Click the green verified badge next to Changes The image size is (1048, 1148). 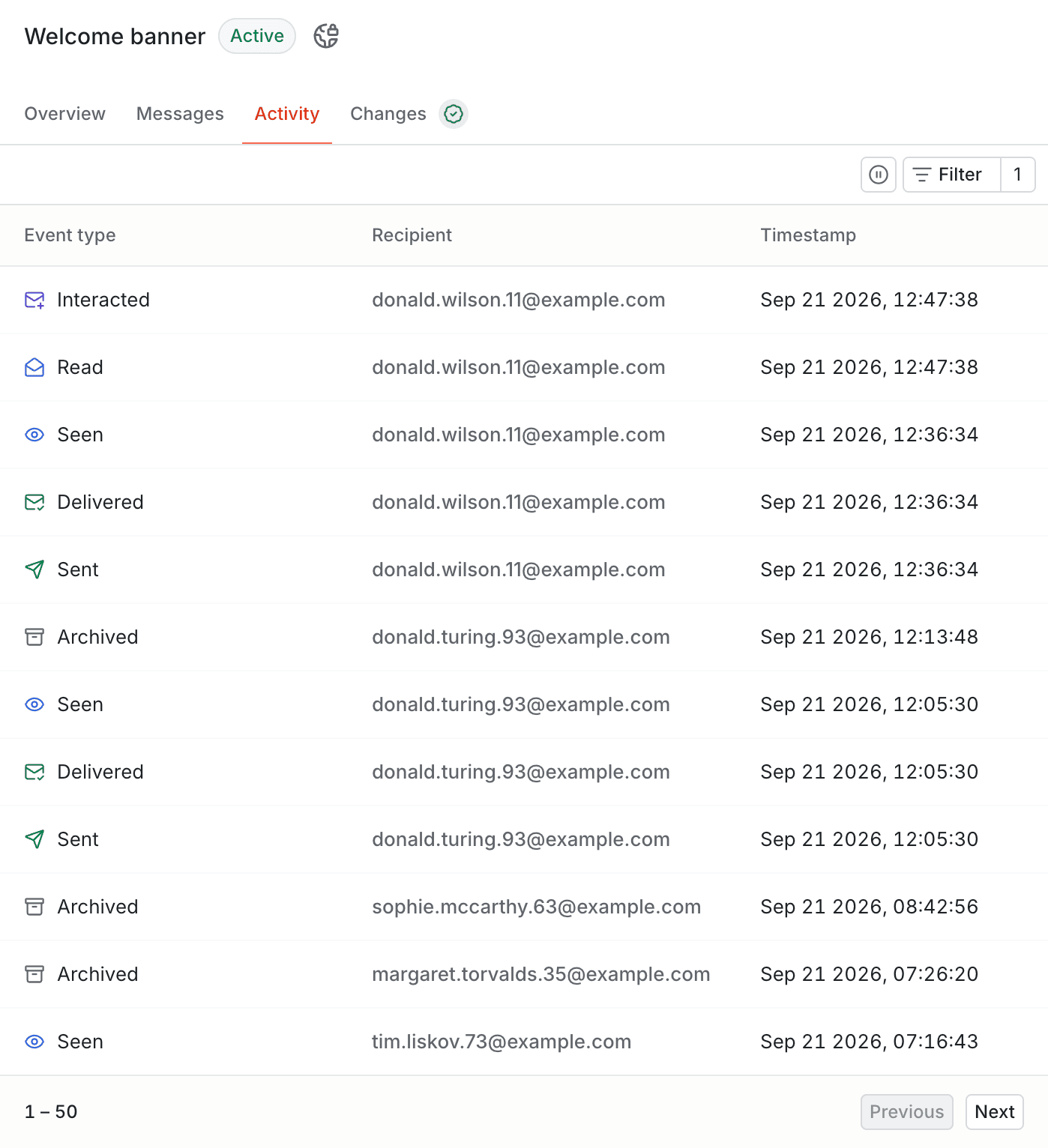(454, 114)
